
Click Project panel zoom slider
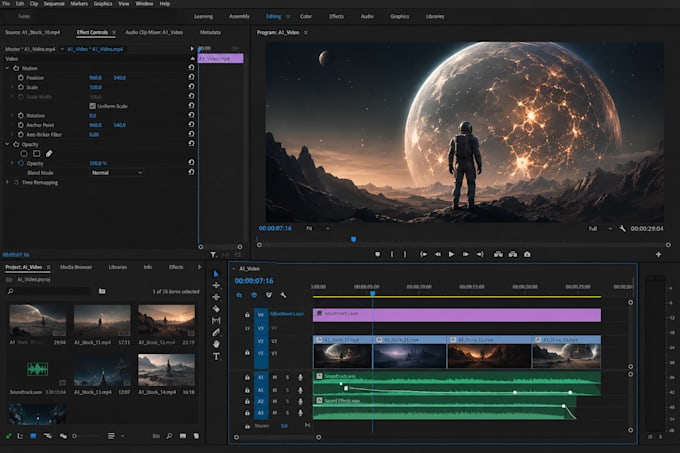point(87,436)
